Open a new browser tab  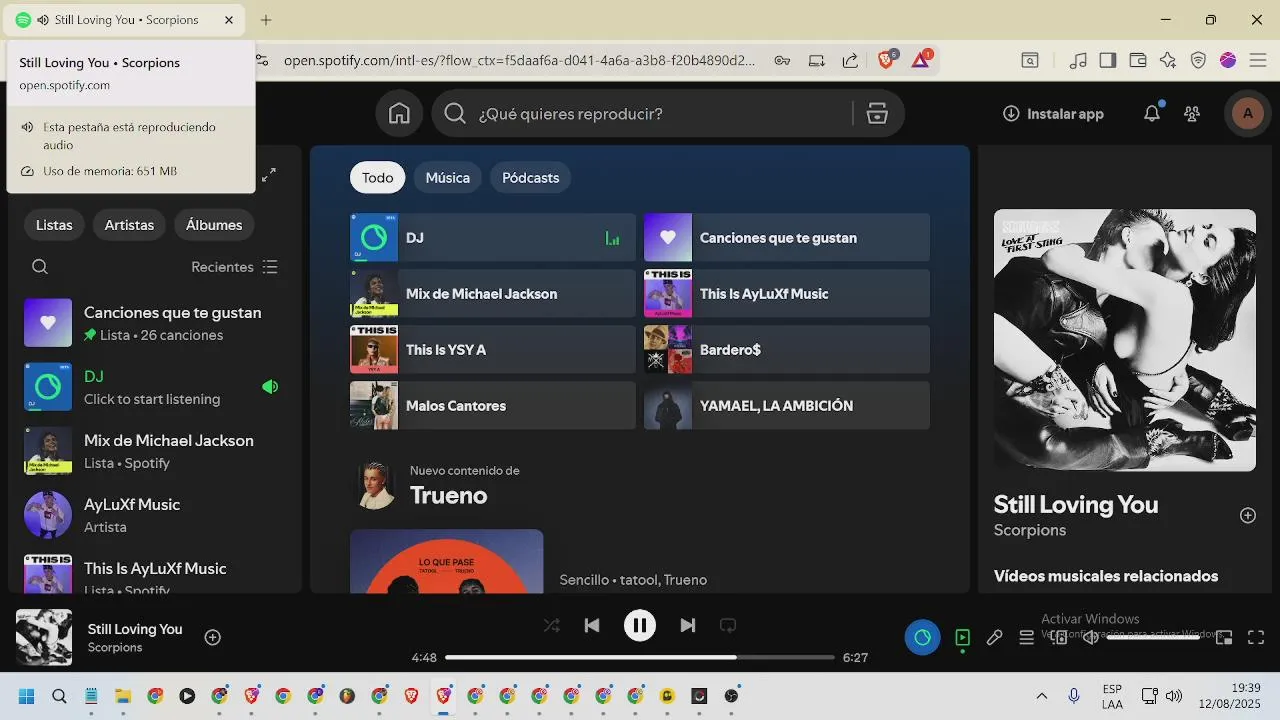point(266,20)
